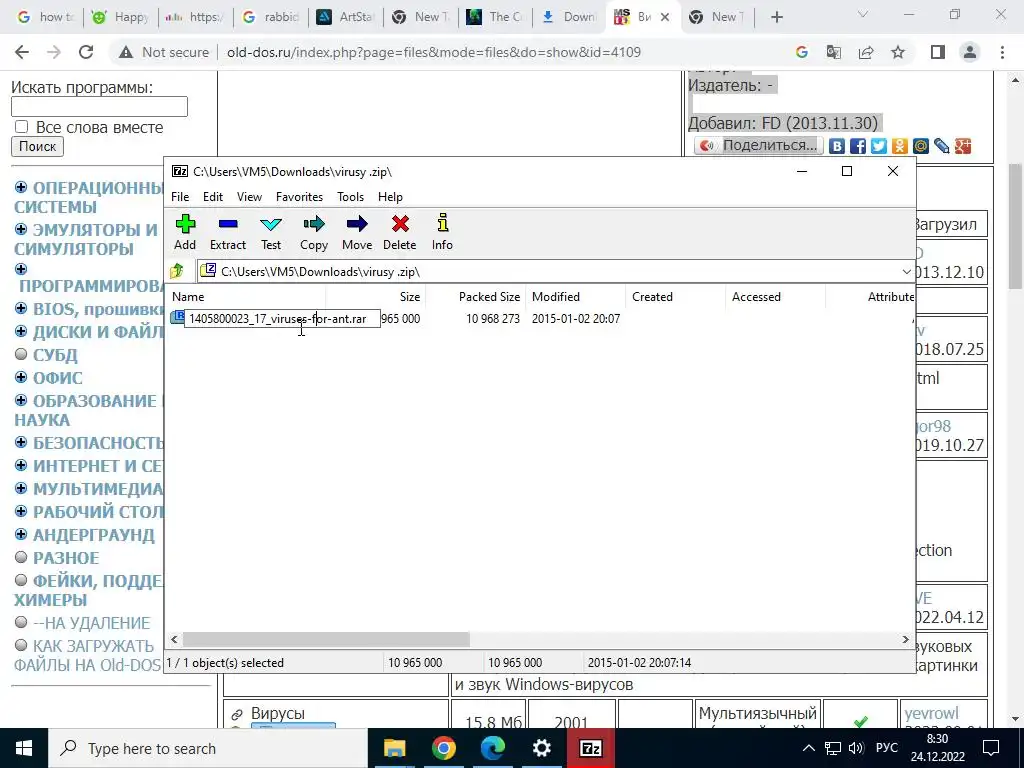
Task: Go up one folder level in 7-Zip
Action: click(177, 271)
